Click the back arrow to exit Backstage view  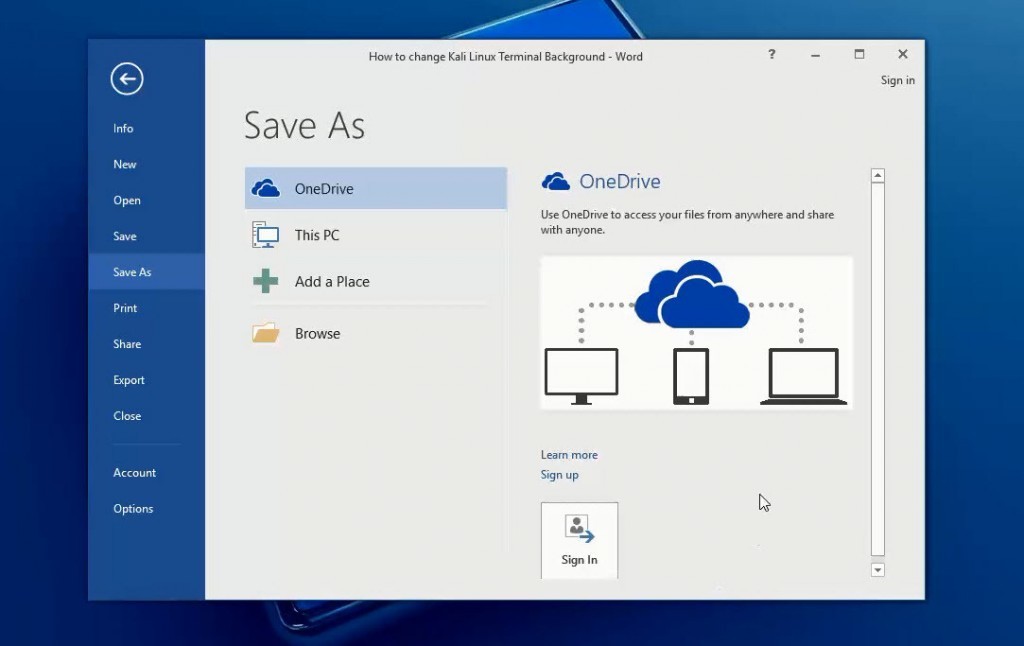[126, 78]
